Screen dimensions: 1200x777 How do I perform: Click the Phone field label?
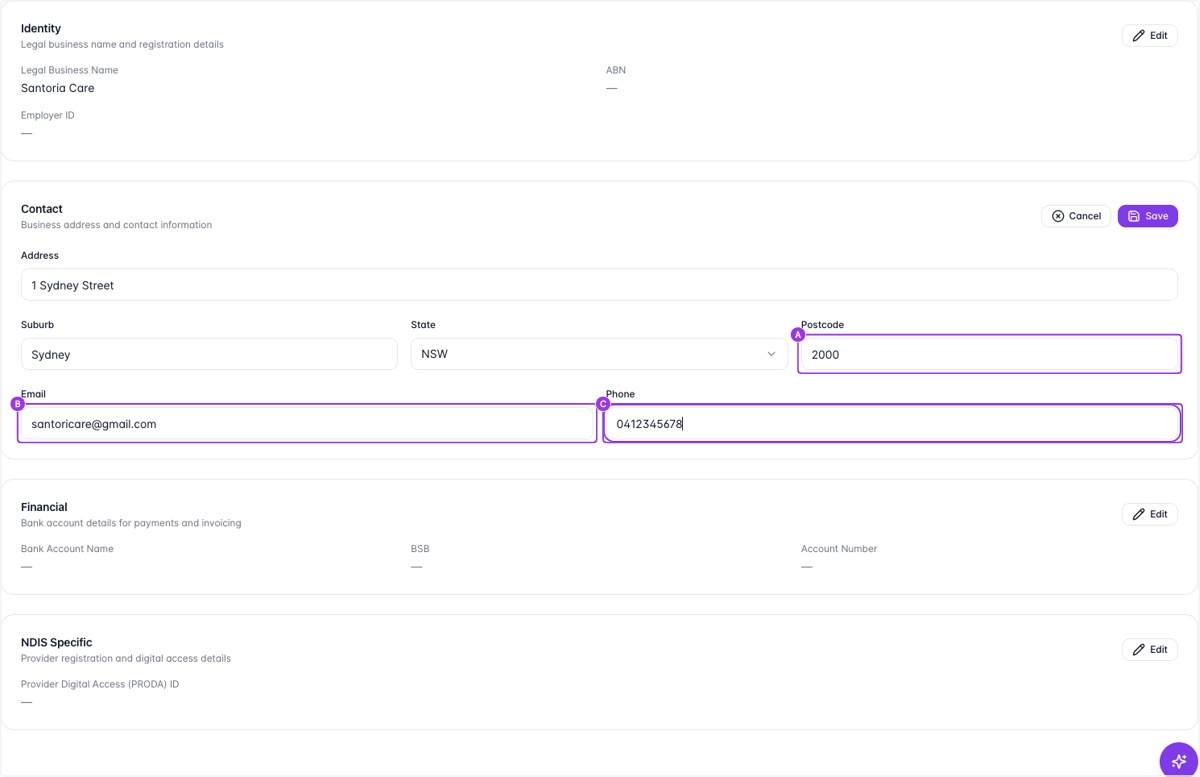[620, 394]
